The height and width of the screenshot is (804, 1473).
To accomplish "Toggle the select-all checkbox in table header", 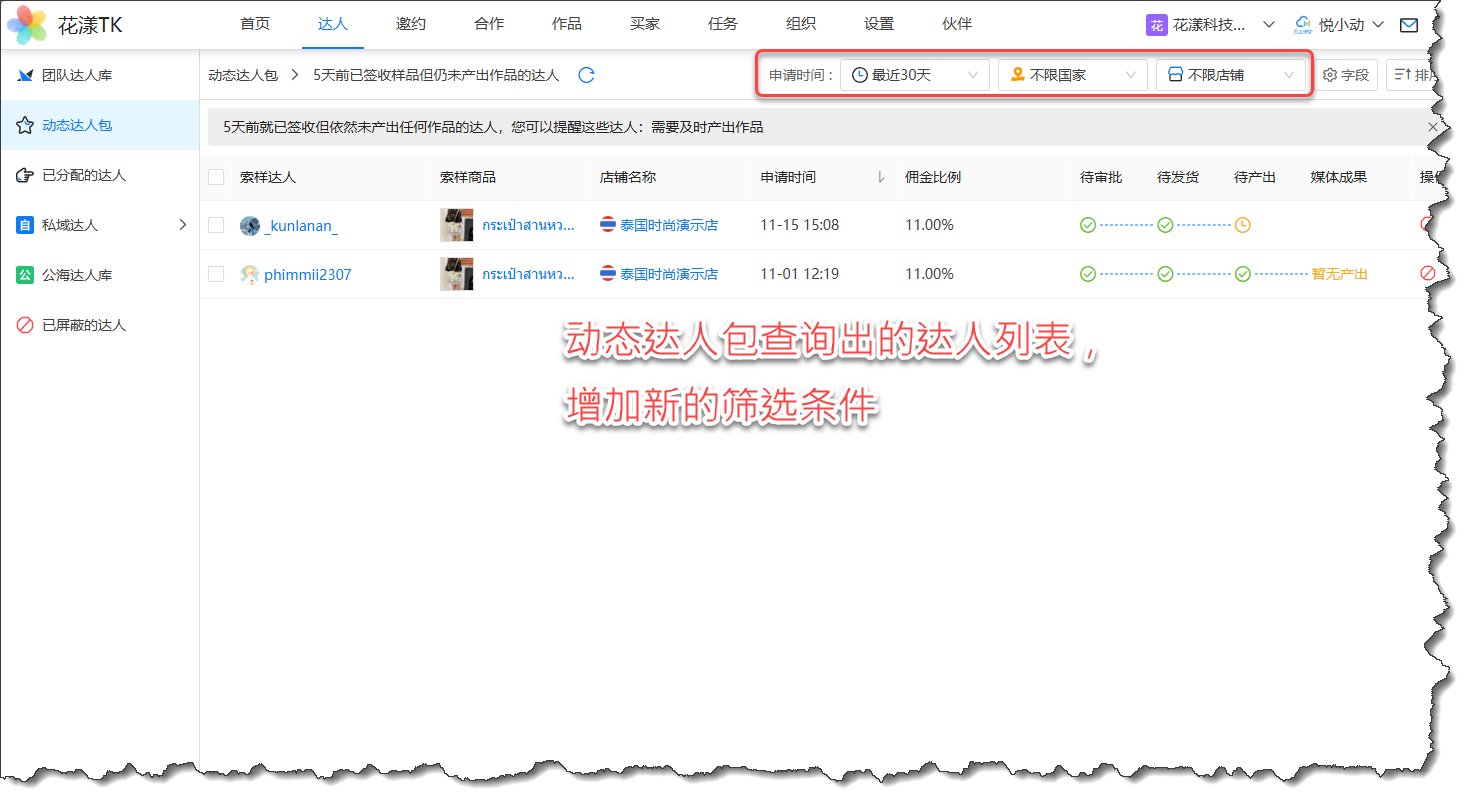I will [216, 177].
